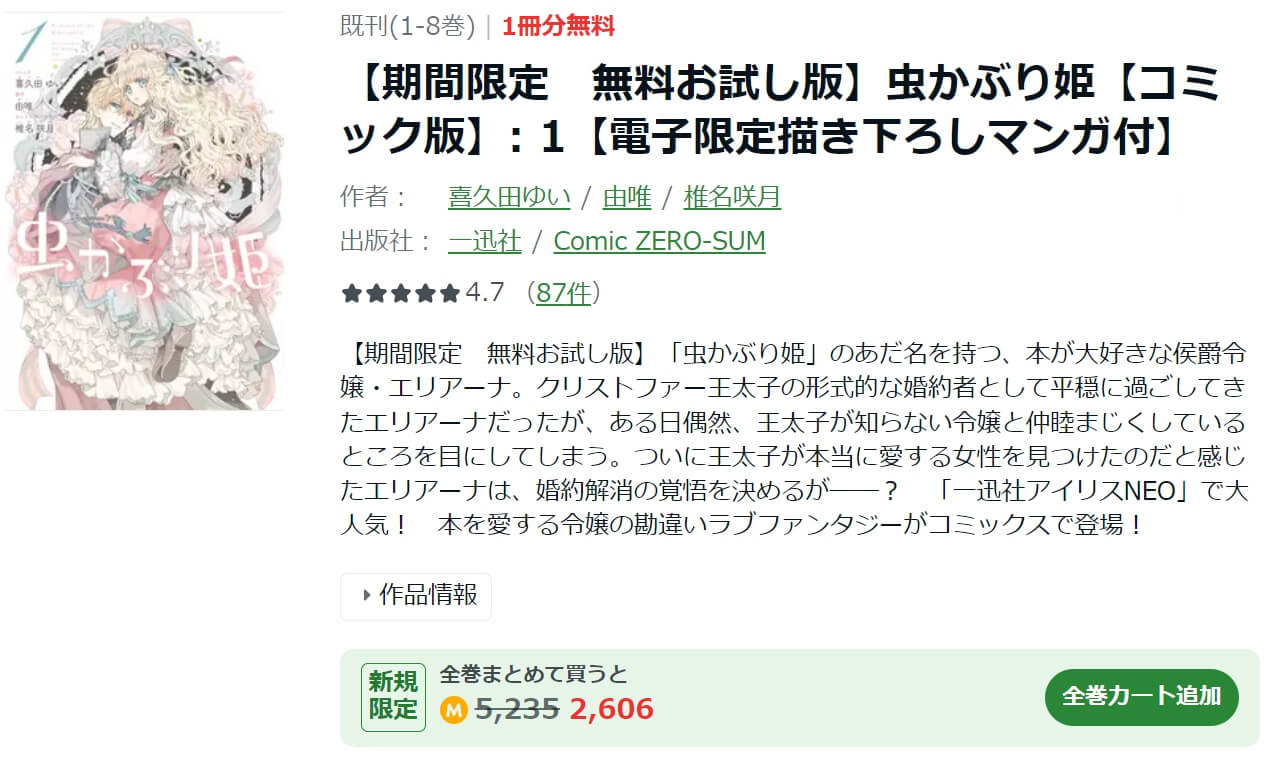Image resolution: width=1273 pixels, height=762 pixels.
Task: Click the 4.7 rating score
Action: click(x=485, y=292)
